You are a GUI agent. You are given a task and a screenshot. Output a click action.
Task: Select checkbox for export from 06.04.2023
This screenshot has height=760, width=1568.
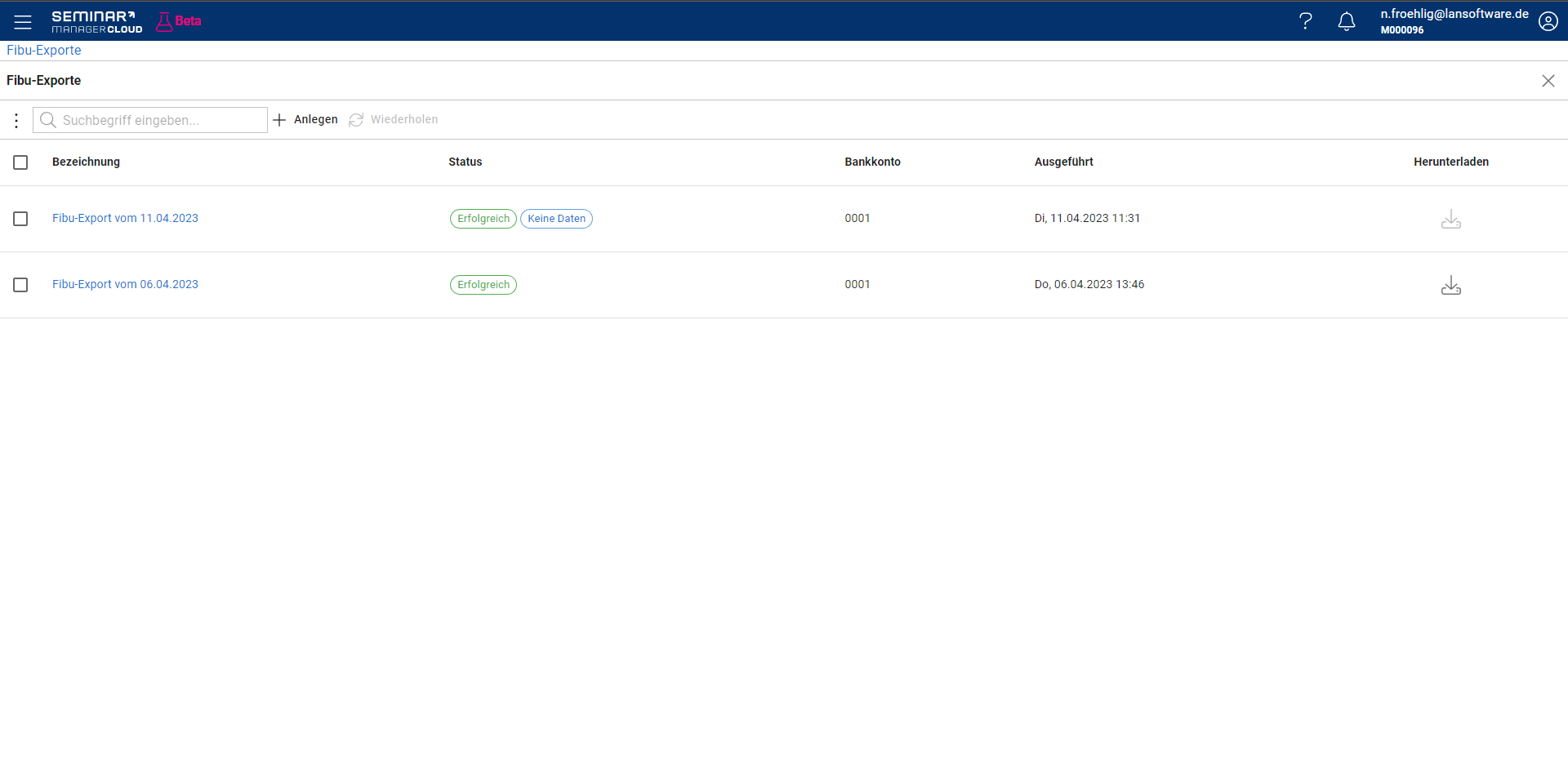tap(20, 285)
